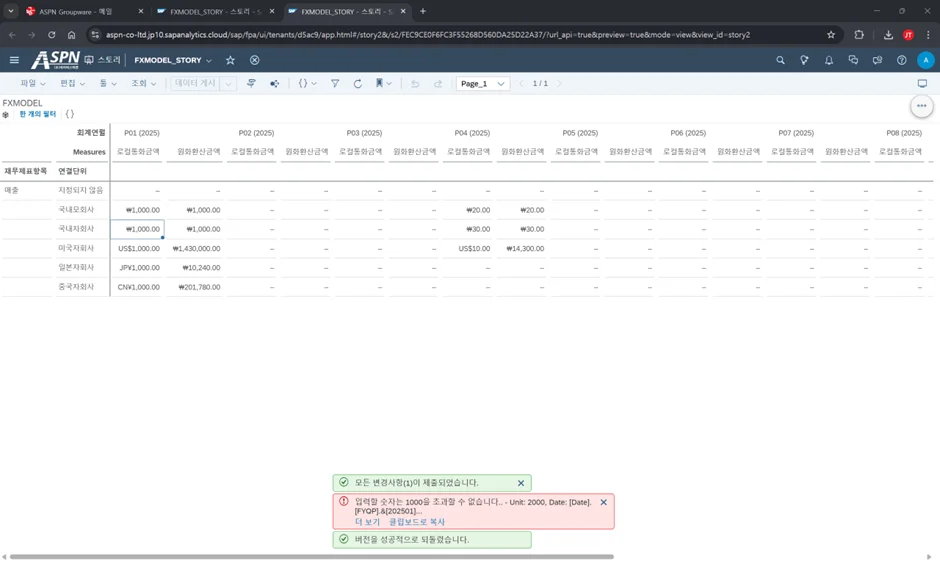Click the present fullscreen display icon
This screenshot has width=940, height=561.
pyautogui.click(x=922, y=84)
